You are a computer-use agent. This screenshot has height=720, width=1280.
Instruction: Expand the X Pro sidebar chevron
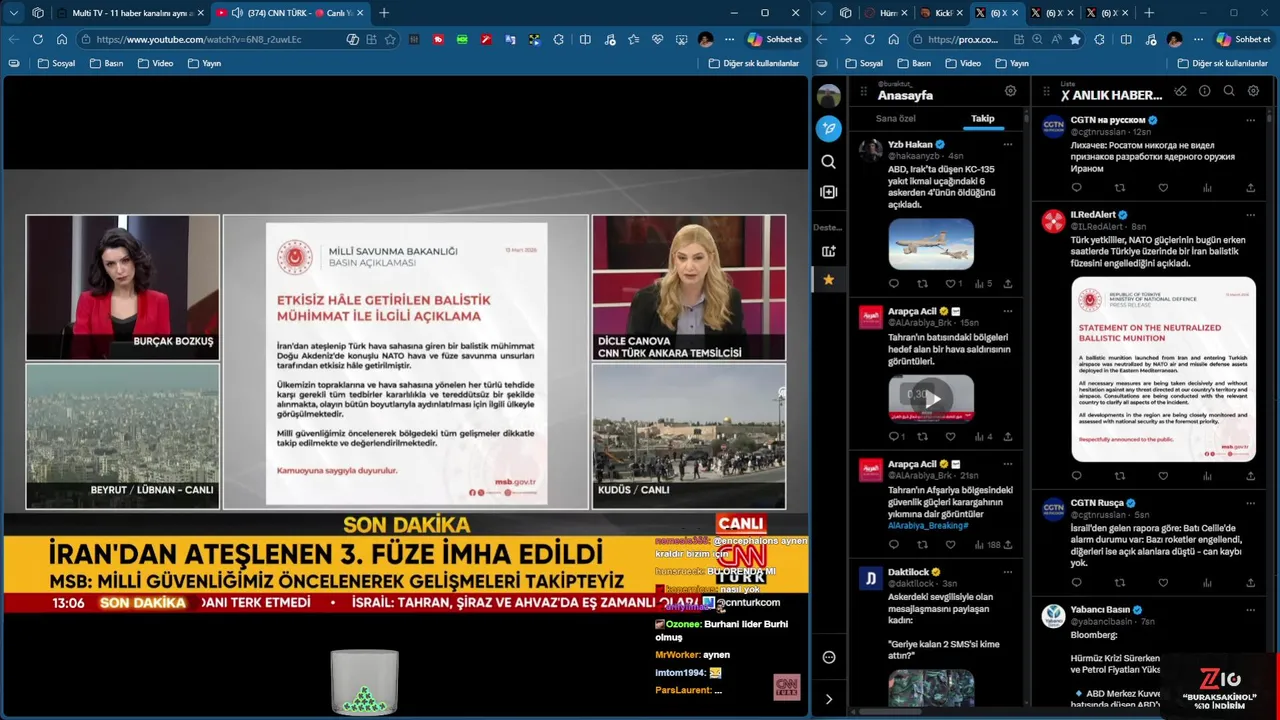tap(828, 699)
